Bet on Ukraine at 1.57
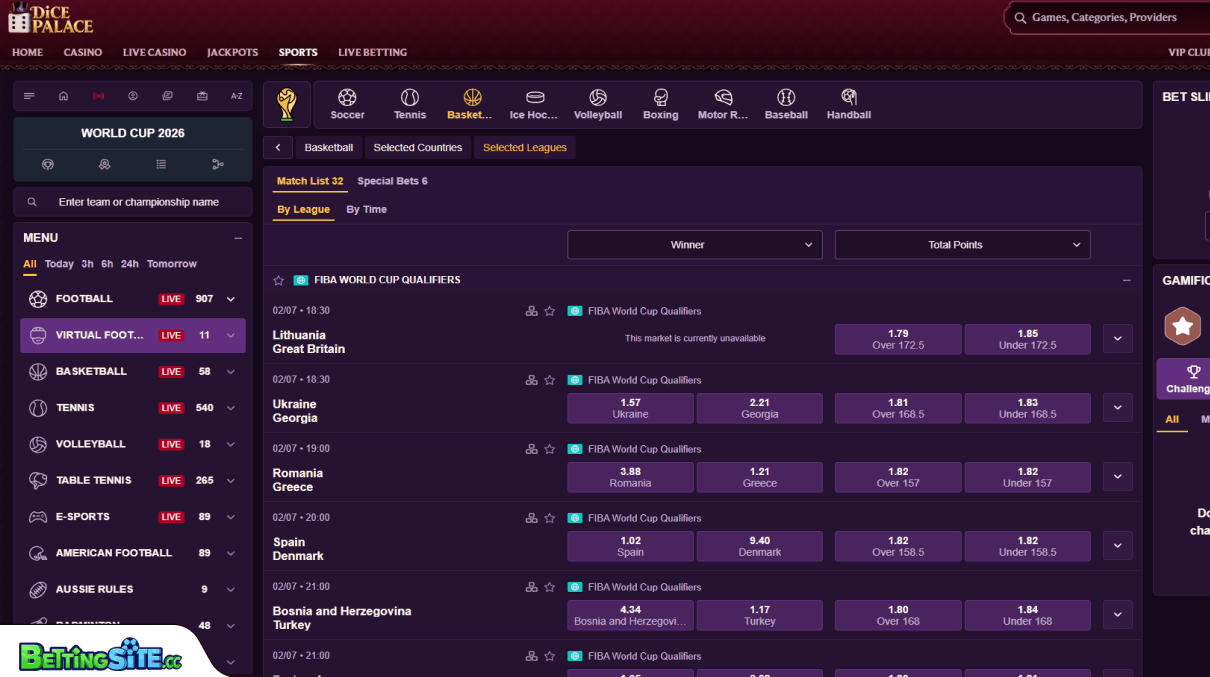Screen dimensions: 1210x677 click(x=630, y=408)
